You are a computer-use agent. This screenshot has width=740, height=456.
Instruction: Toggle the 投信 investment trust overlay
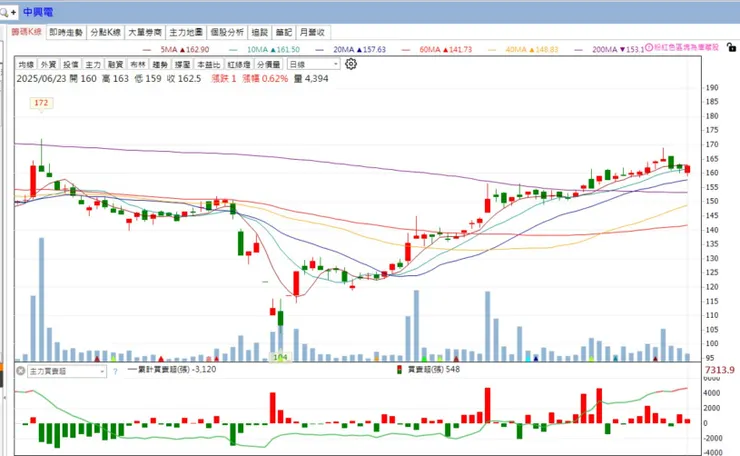click(x=71, y=64)
